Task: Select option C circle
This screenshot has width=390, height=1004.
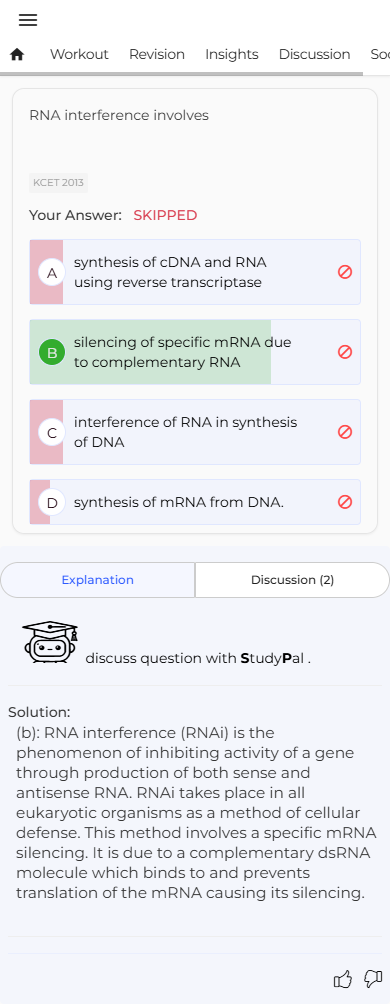Action: (53, 433)
